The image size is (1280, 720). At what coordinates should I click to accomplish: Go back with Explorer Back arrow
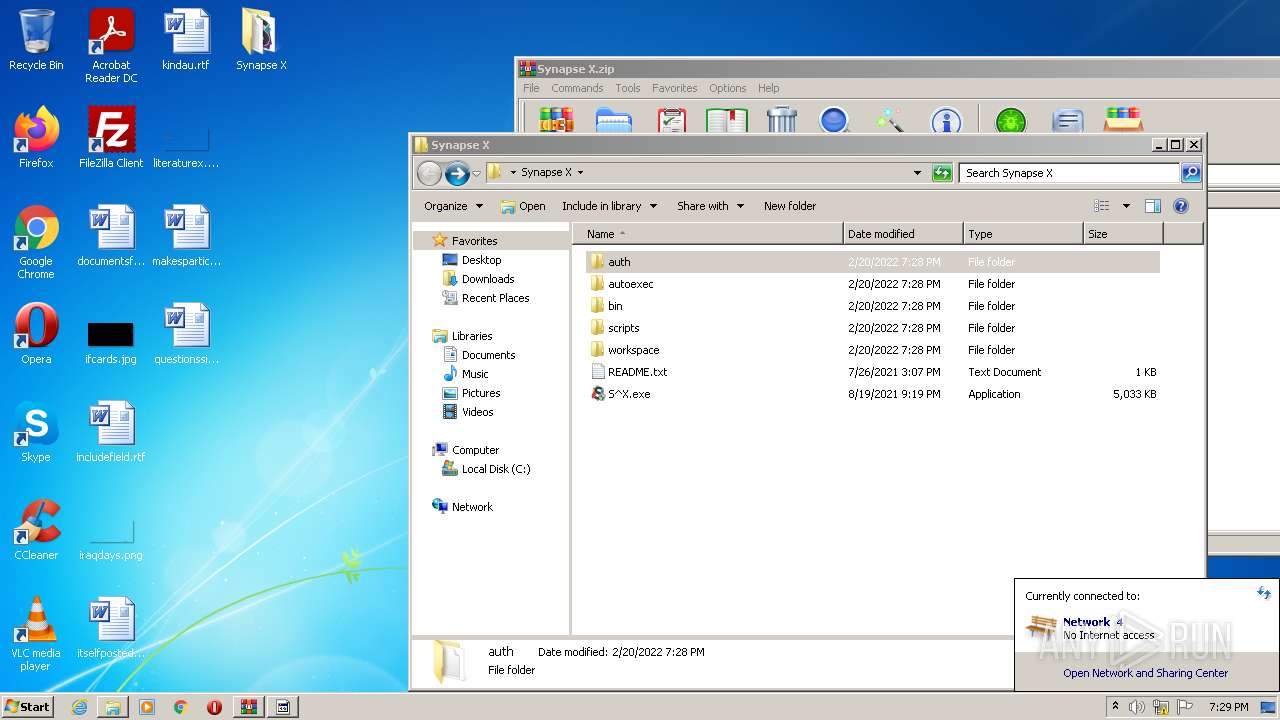click(x=429, y=173)
